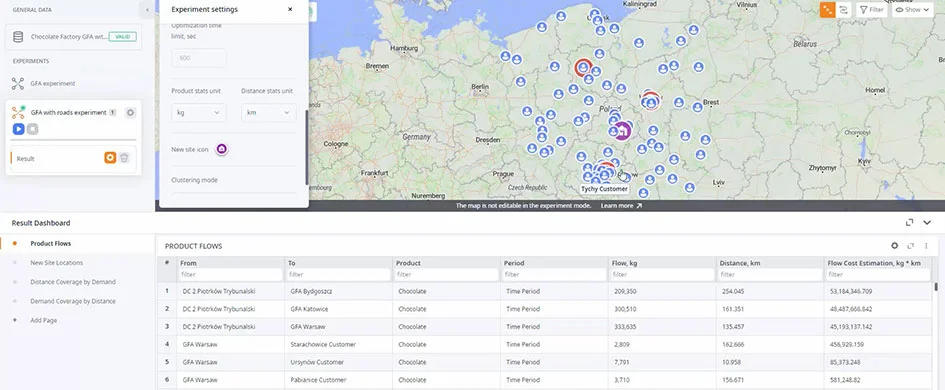The image size is (945, 390).
Task: Maximize the Product Flows table
Action: (911, 246)
